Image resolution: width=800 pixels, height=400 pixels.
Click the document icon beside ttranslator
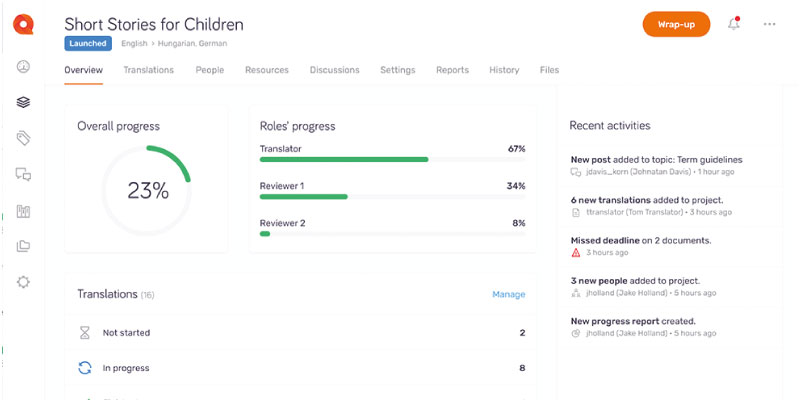[576, 212]
